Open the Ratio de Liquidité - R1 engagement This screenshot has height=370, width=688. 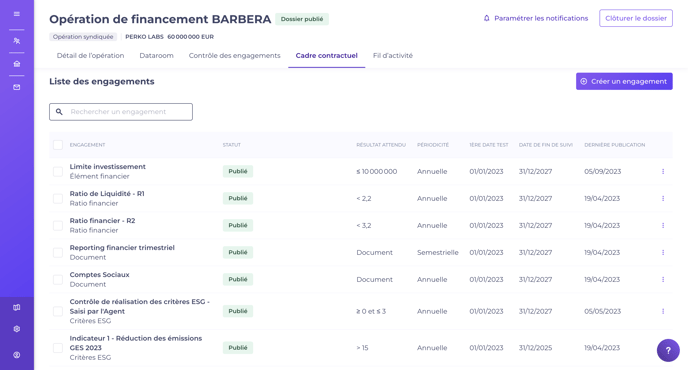pos(107,194)
